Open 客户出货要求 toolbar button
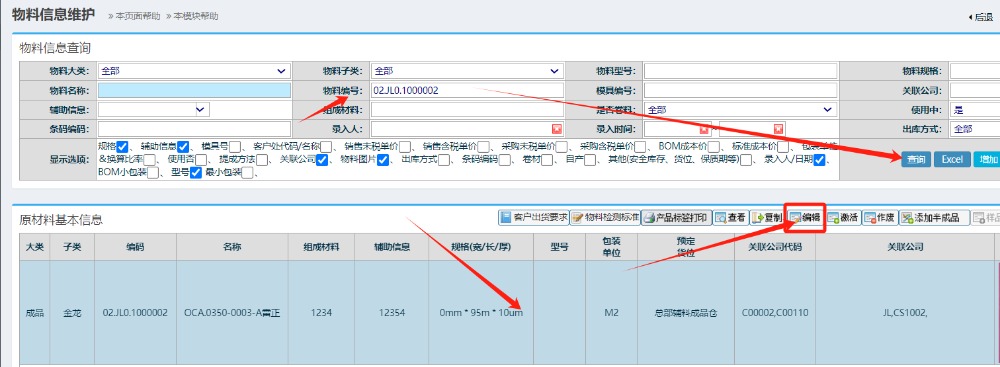This screenshot has width=1000, height=367. [x=533, y=217]
